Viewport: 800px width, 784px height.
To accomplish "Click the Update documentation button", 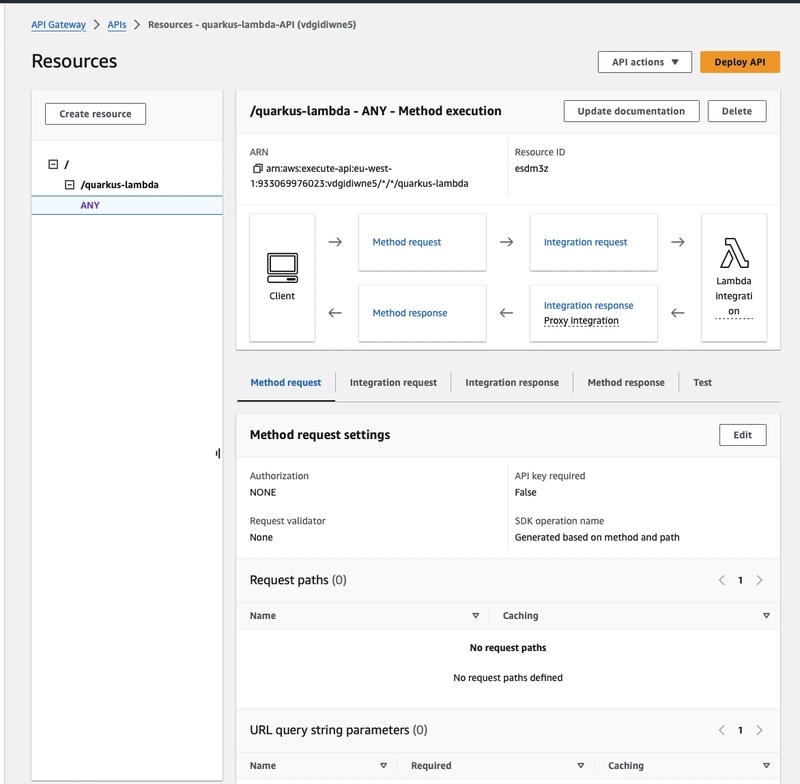I will (x=631, y=111).
